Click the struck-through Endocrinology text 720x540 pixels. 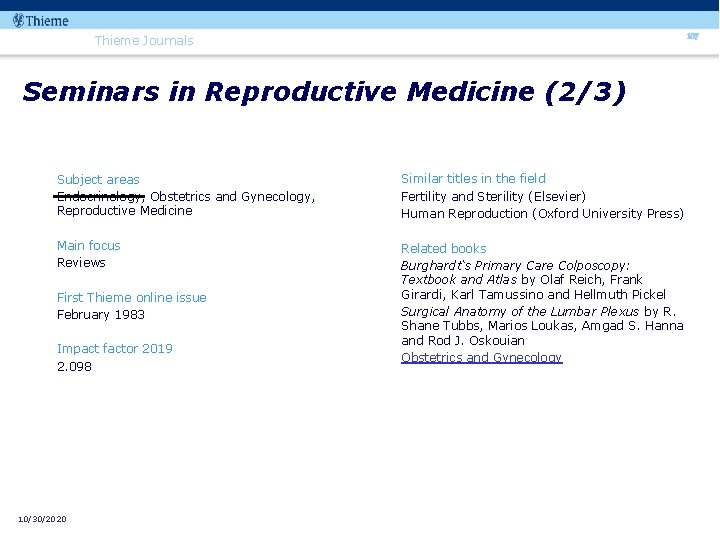coord(101,197)
